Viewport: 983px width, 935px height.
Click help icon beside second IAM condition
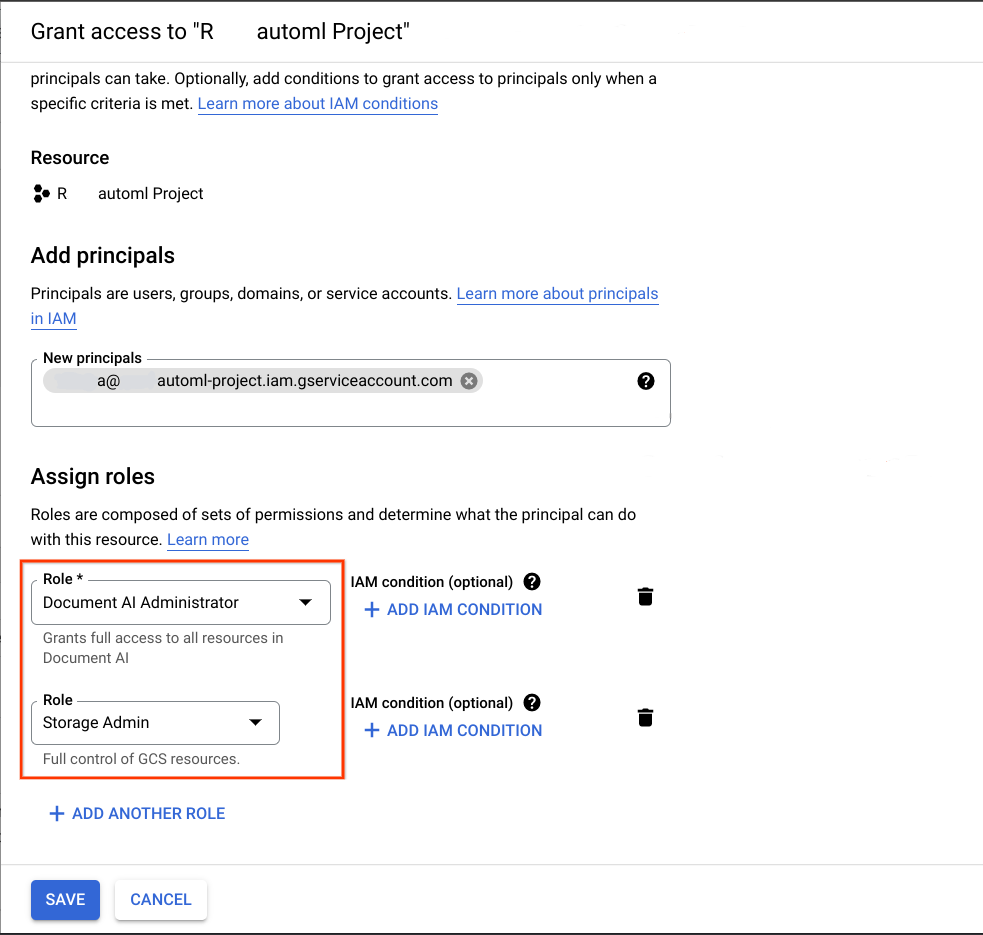(532, 703)
